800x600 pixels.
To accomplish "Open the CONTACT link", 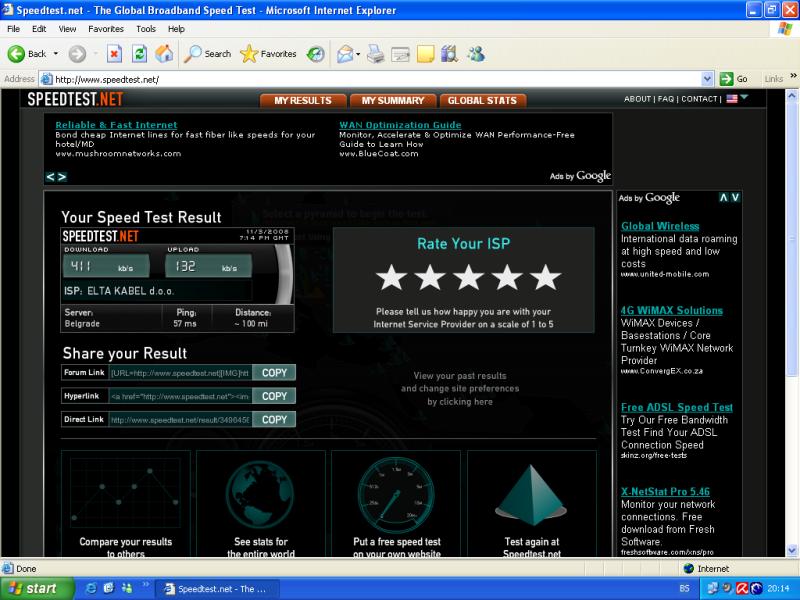I will (699, 99).
